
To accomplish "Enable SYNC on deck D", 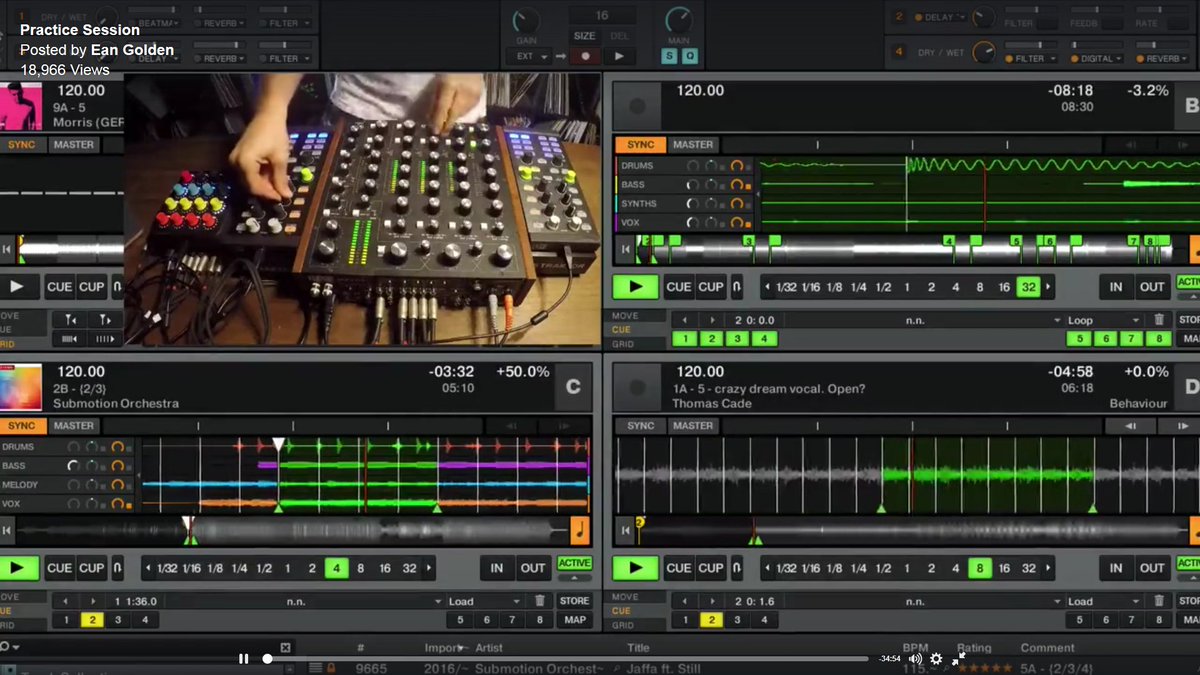I will point(640,426).
